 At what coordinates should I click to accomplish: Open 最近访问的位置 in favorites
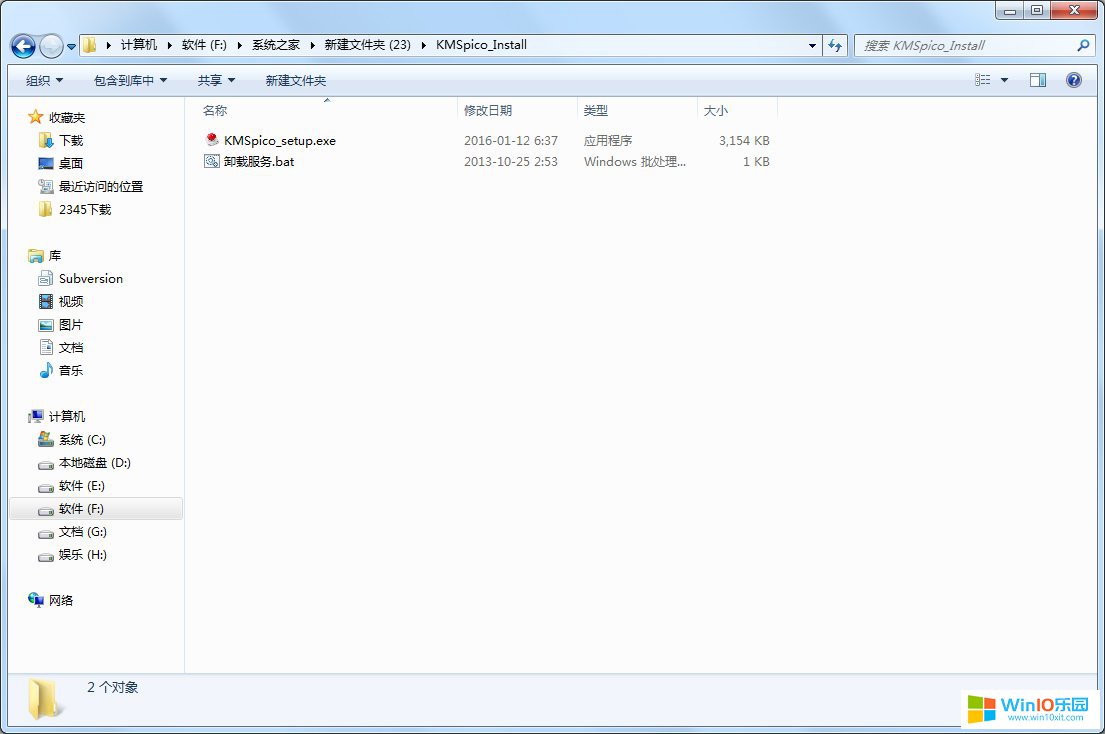[x=101, y=186]
